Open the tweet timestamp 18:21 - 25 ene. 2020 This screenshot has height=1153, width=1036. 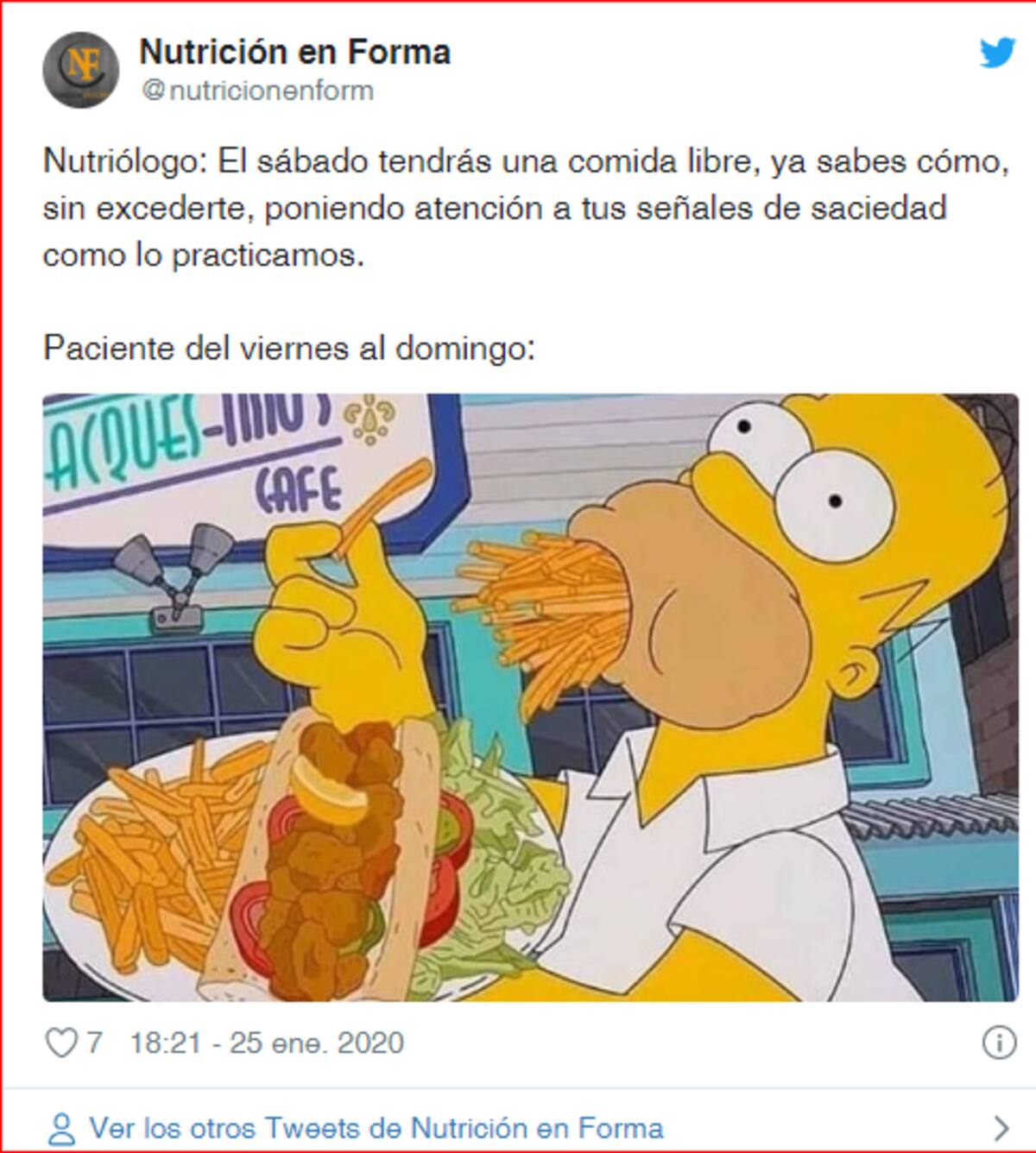pos(267,1043)
